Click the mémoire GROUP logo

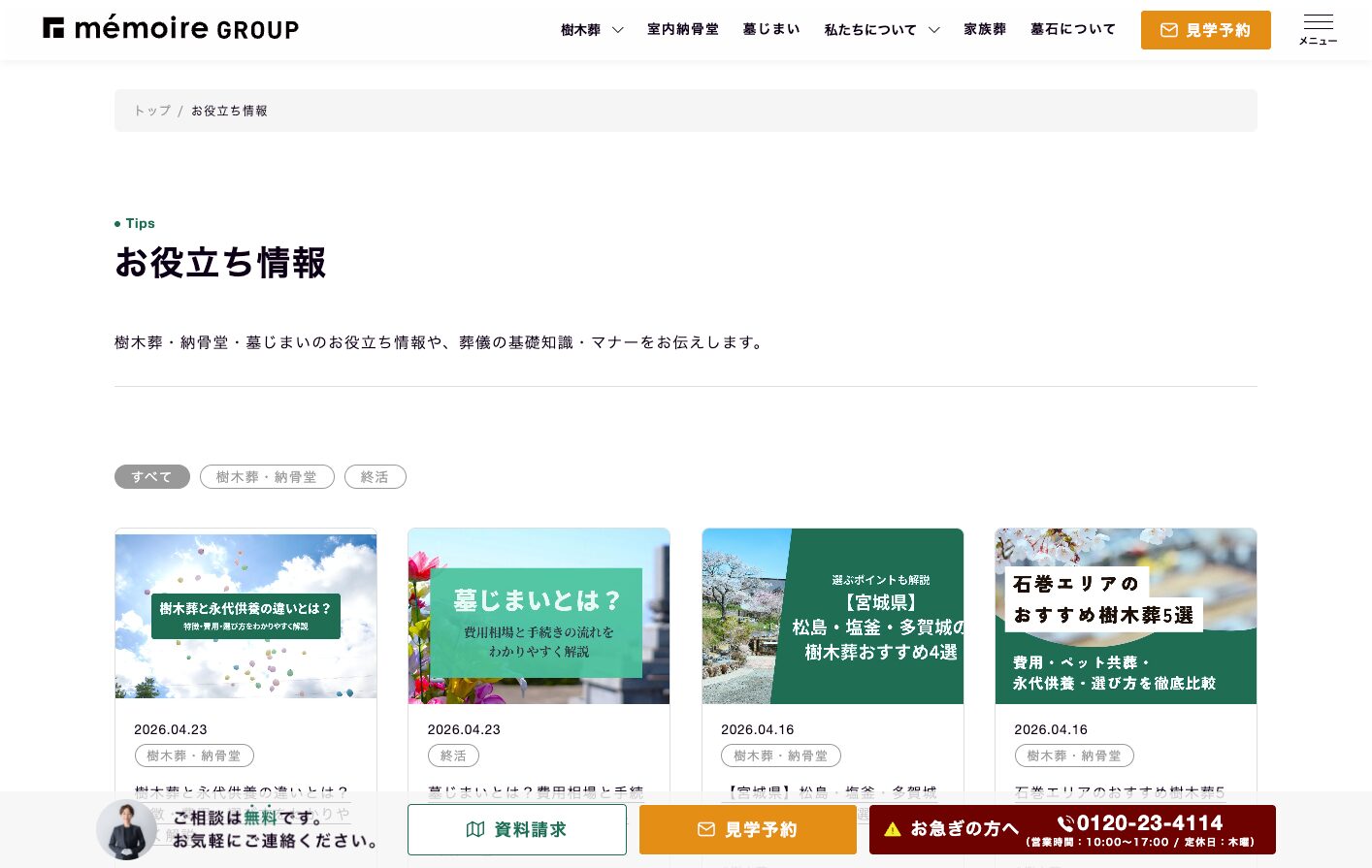pyautogui.click(x=171, y=28)
